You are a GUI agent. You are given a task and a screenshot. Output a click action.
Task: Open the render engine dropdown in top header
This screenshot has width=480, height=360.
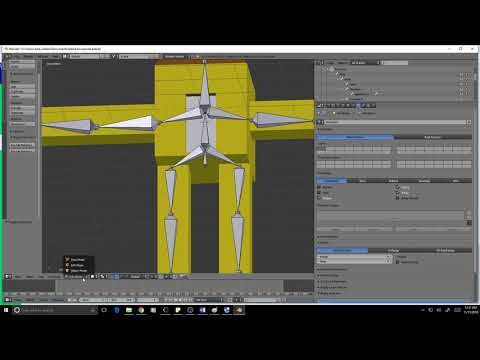tap(175, 56)
